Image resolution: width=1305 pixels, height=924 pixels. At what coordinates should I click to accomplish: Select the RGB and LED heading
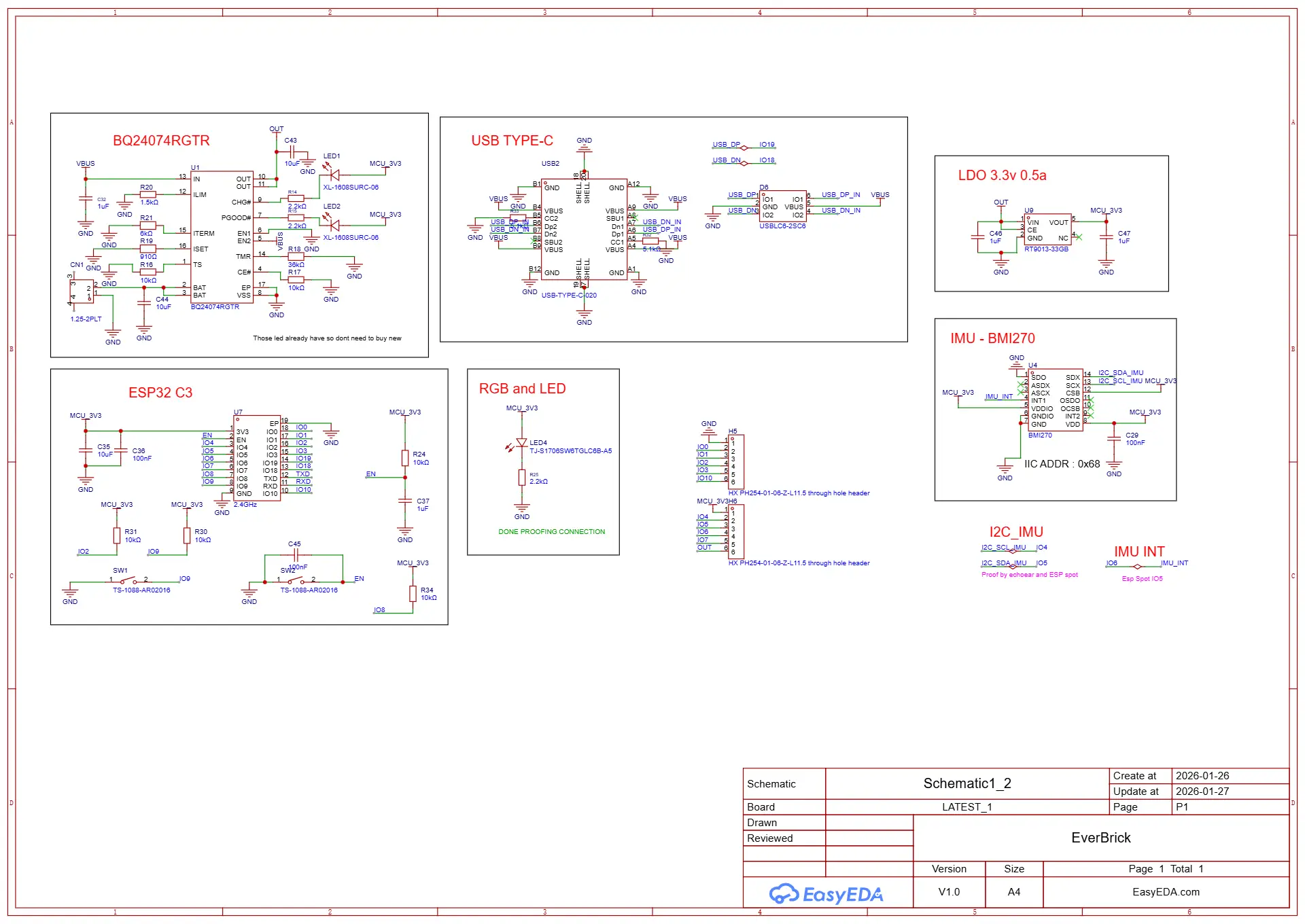click(522, 389)
